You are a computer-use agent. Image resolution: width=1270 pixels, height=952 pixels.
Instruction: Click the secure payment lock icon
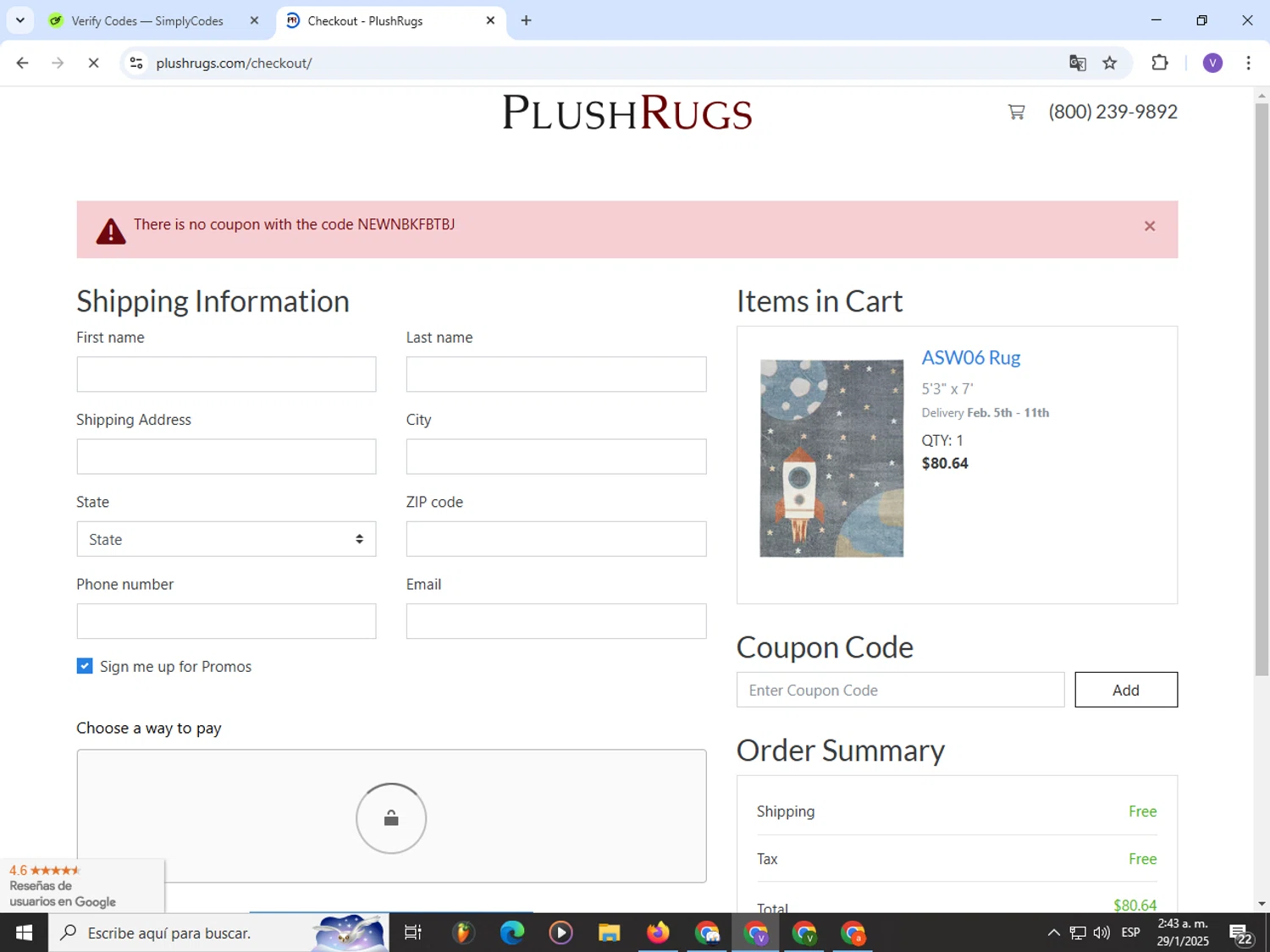pyautogui.click(x=391, y=818)
